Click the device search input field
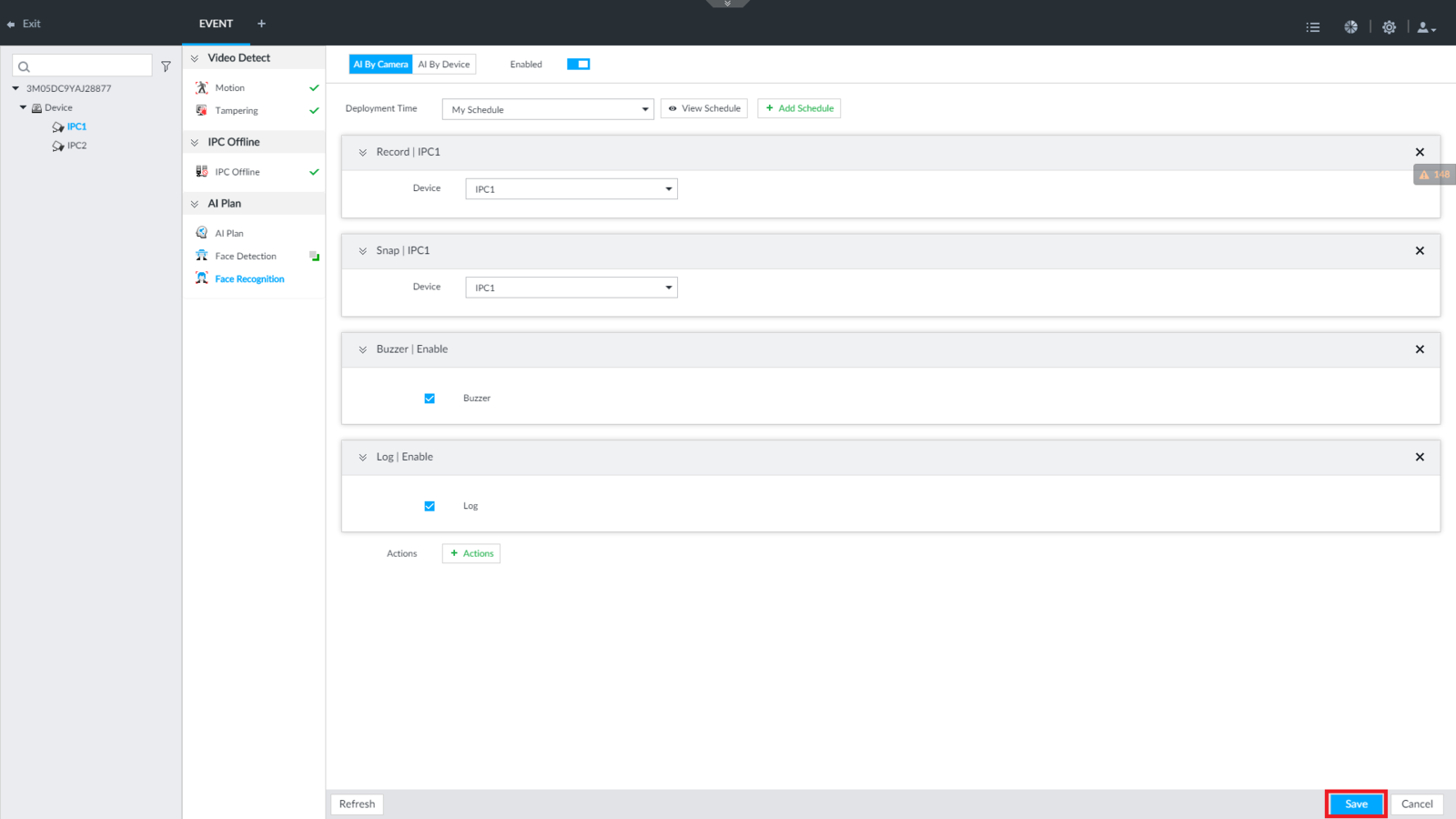This screenshot has height=819, width=1456. [82, 66]
